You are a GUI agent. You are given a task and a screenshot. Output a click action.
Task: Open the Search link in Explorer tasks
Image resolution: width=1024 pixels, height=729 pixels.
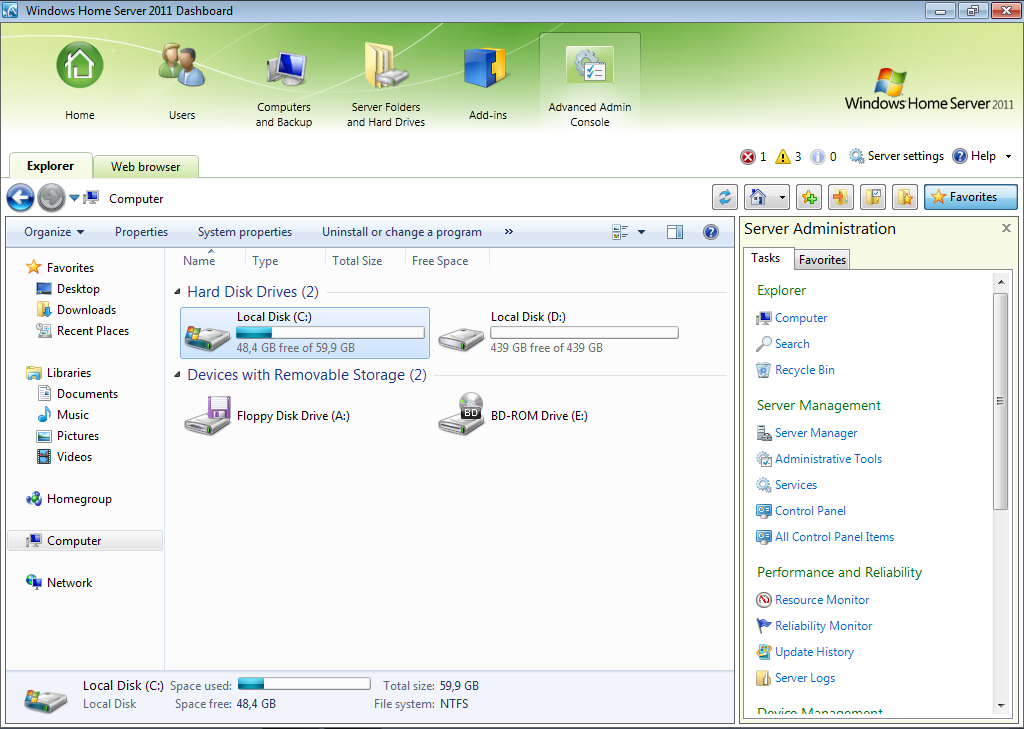coord(792,344)
